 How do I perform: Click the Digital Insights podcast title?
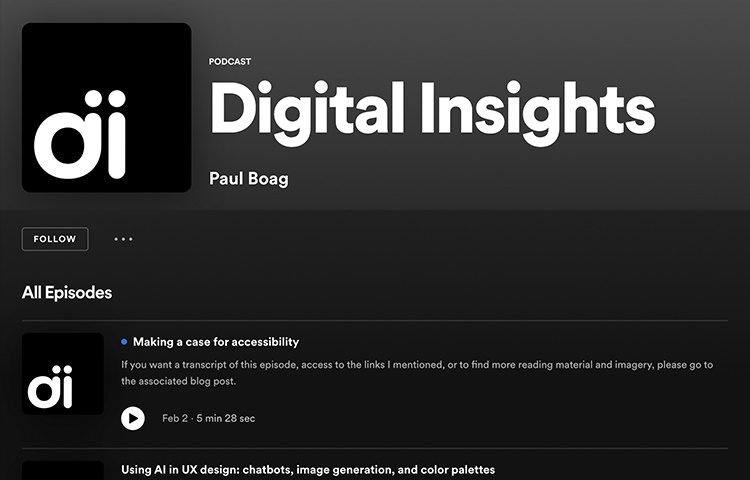[432, 114]
